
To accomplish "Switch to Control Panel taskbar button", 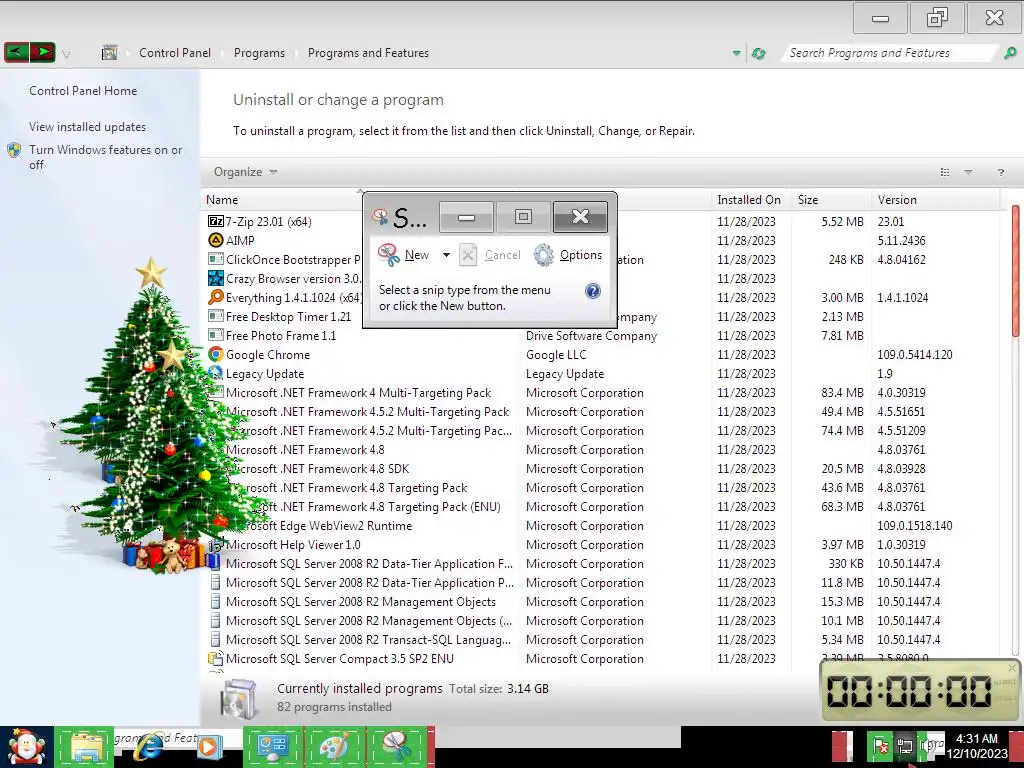I will 272,747.
